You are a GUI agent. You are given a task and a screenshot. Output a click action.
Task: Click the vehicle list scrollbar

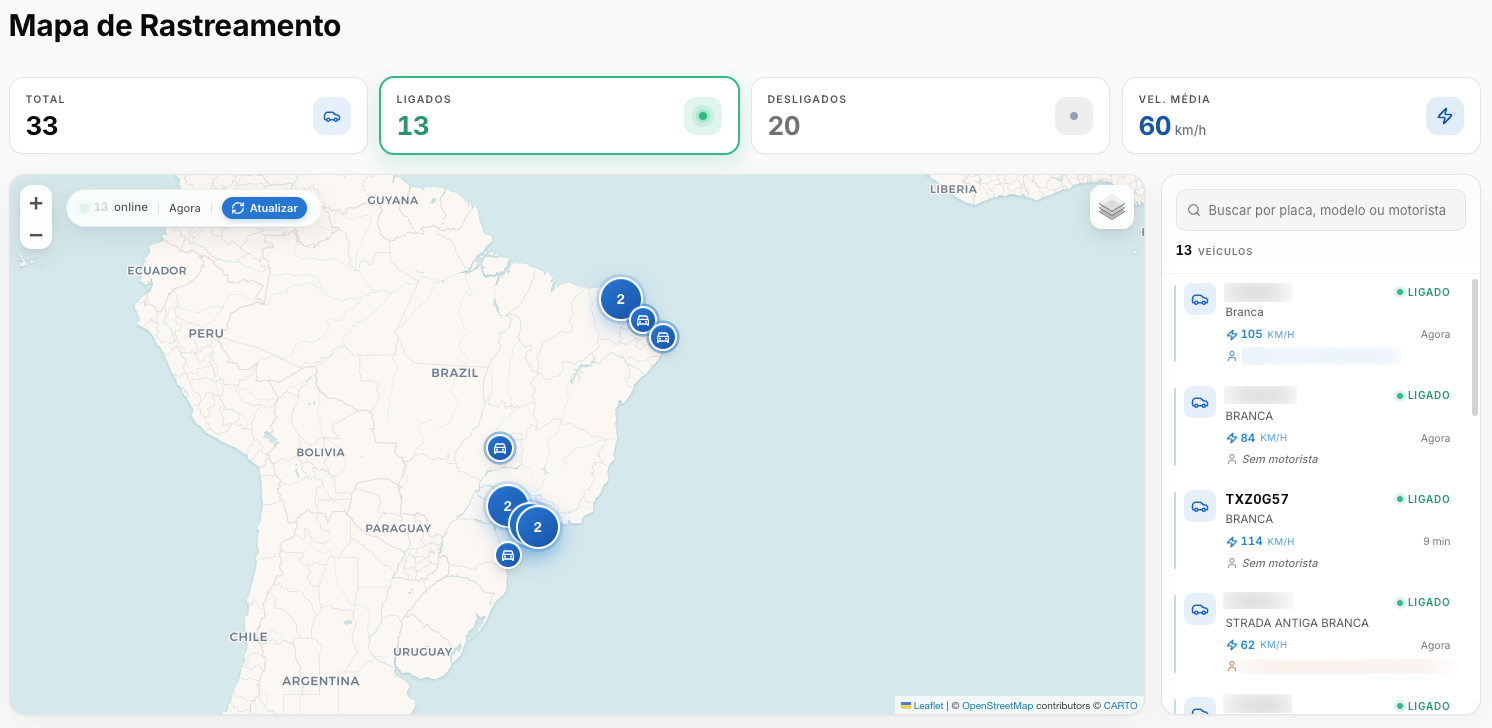tap(1474, 347)
